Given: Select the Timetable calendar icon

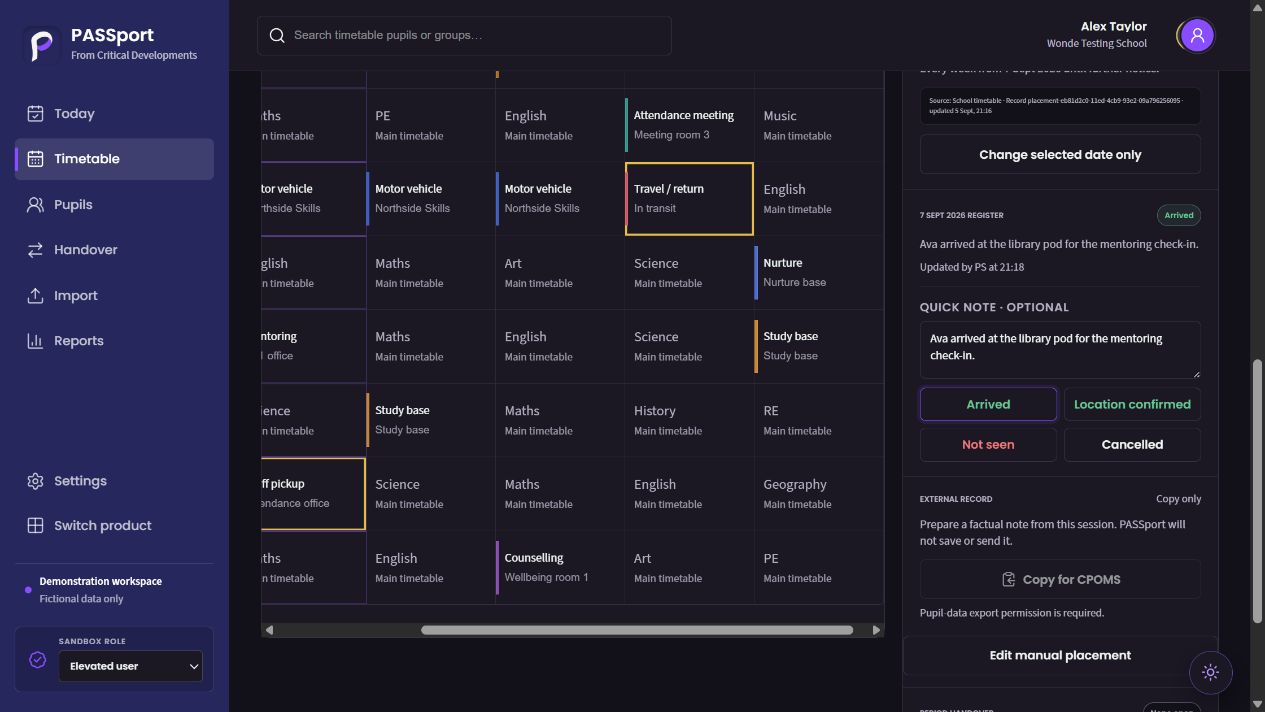Looking at the screenshot, I should 35,159.
